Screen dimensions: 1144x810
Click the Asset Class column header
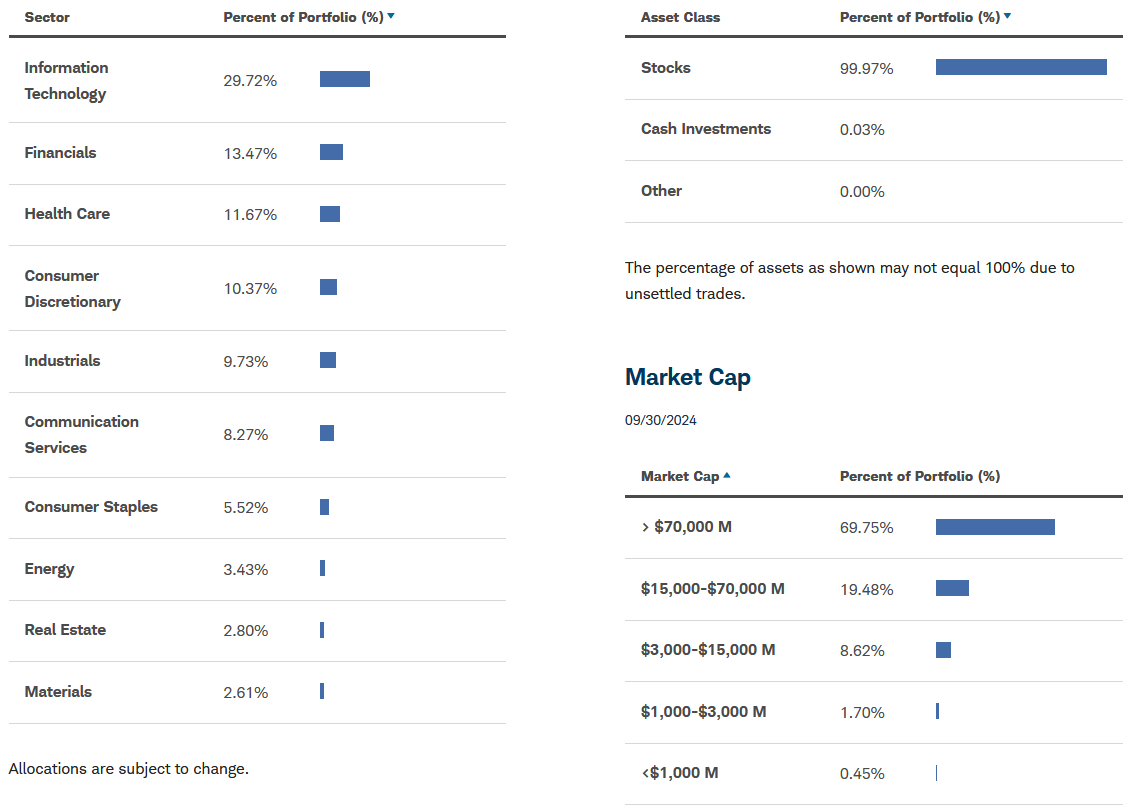tap(680, 18)
